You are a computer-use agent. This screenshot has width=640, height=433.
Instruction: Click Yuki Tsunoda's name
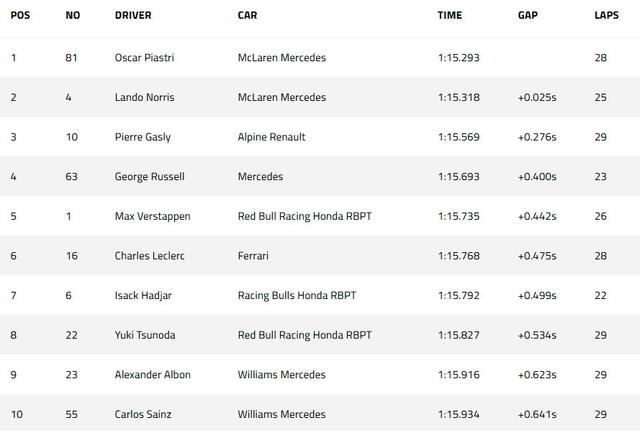coord(145,335)
